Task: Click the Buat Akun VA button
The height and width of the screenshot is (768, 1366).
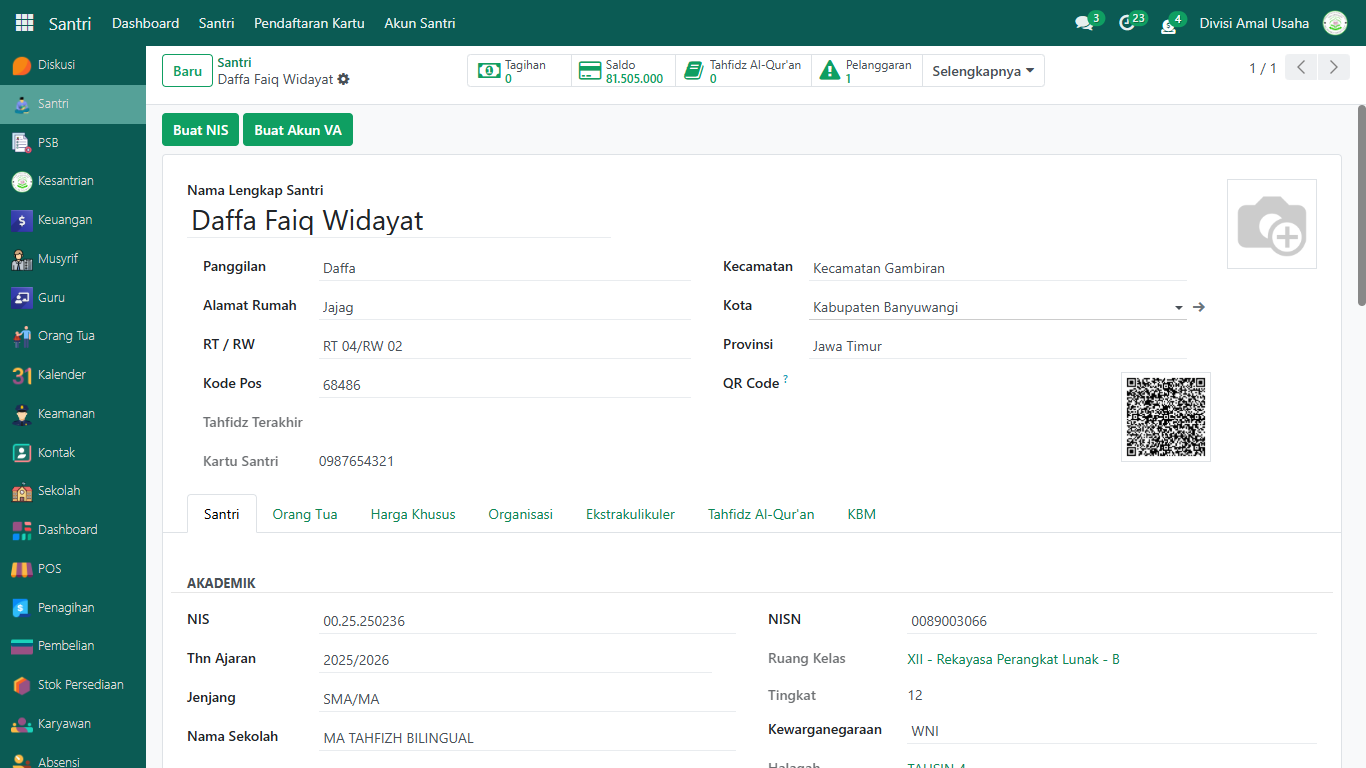Action: 298,130
